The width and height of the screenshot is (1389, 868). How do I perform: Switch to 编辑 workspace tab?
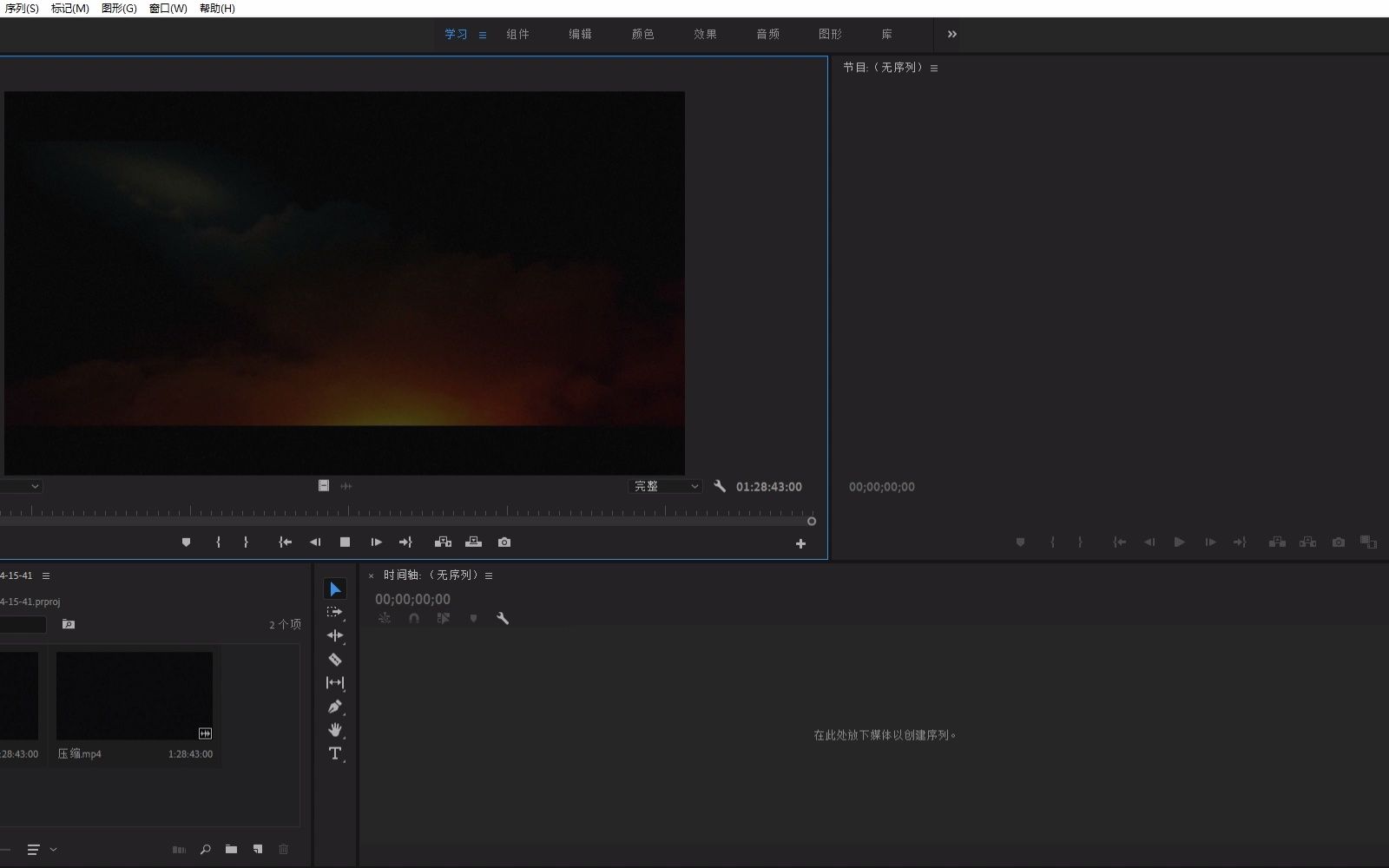(x=581, y=35)
